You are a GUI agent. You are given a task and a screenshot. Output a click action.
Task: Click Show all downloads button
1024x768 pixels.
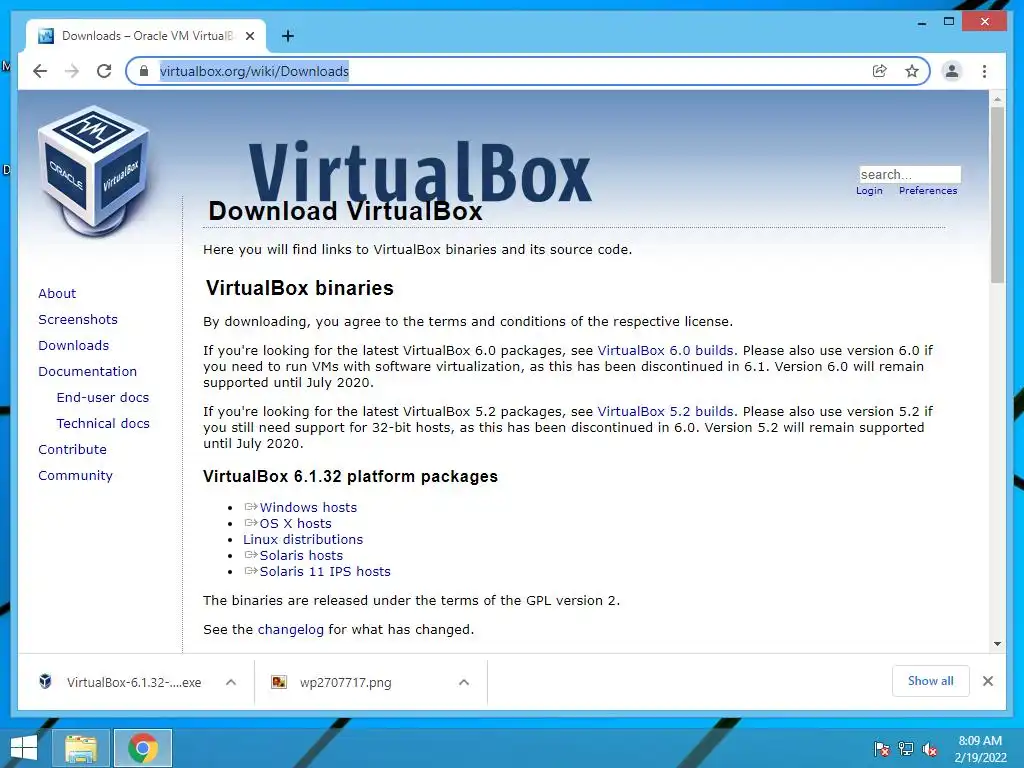(931, 681)
